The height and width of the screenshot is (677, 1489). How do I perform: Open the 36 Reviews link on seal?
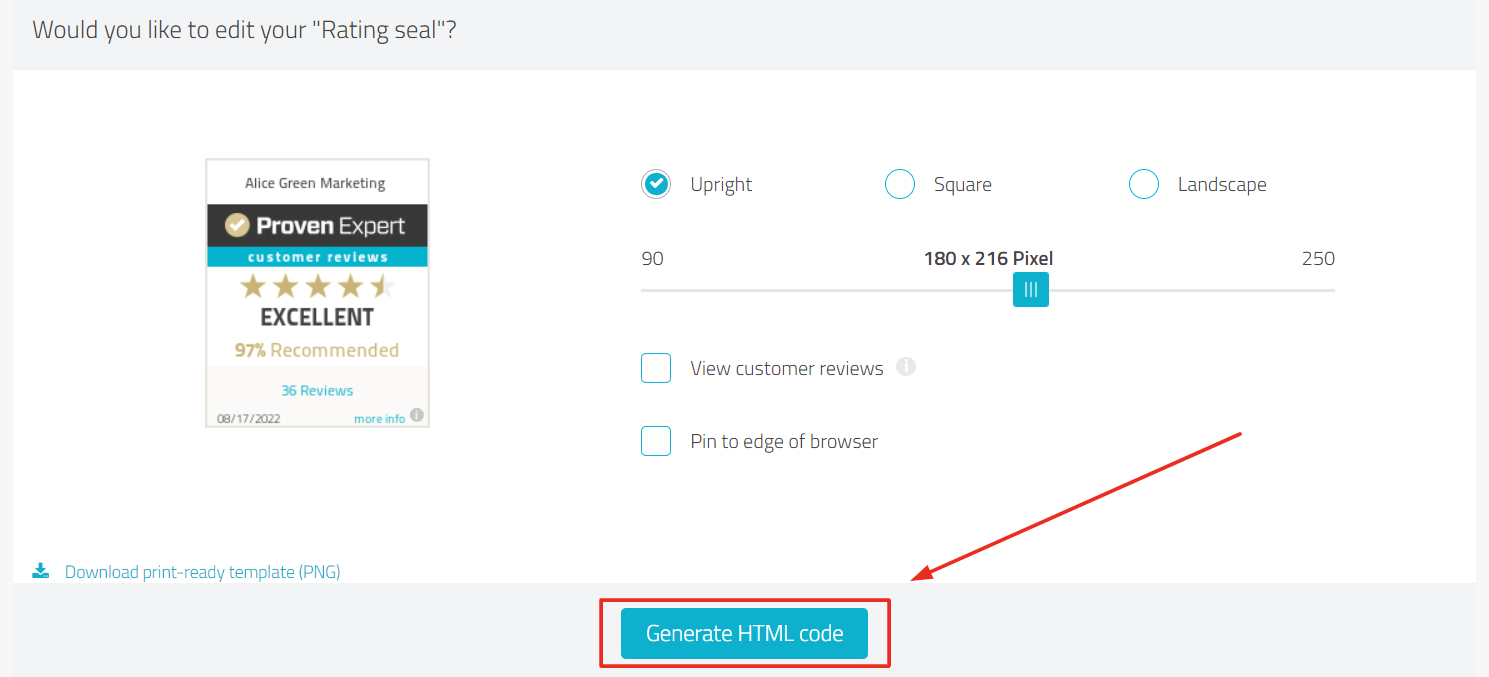point(317,390)
